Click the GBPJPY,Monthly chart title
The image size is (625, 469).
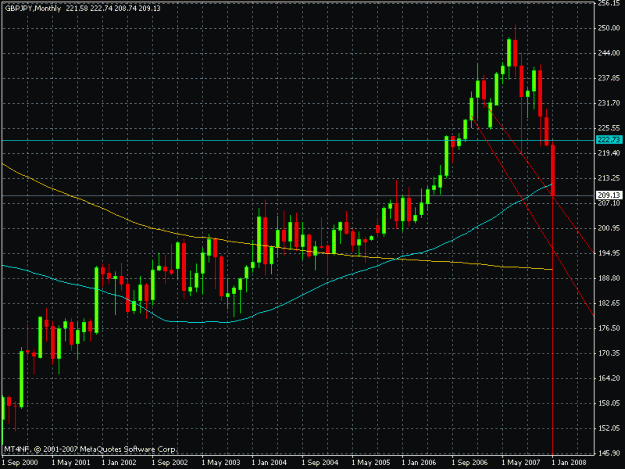coord(33,8)
